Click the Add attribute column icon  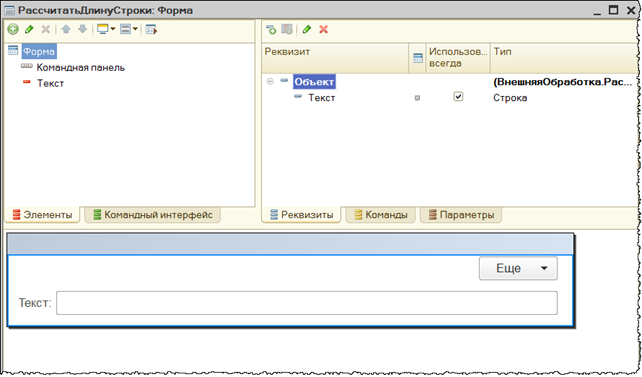(x=287, y=29)
